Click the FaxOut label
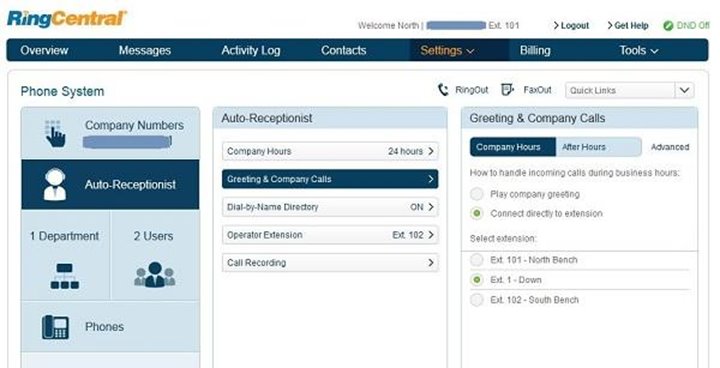The height and width of the screenshot is (368, 720). [x=537, y=90]
